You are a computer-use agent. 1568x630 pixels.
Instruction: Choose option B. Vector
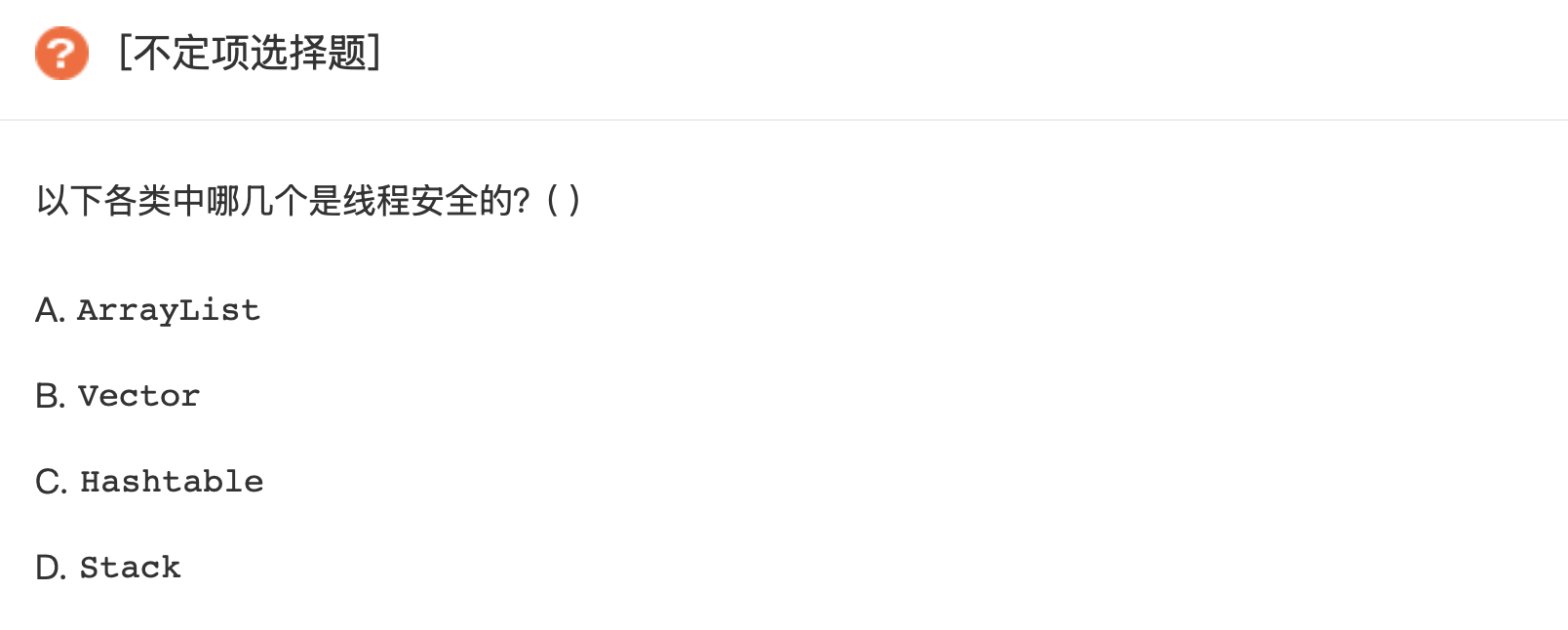click(x=118, y=396)
